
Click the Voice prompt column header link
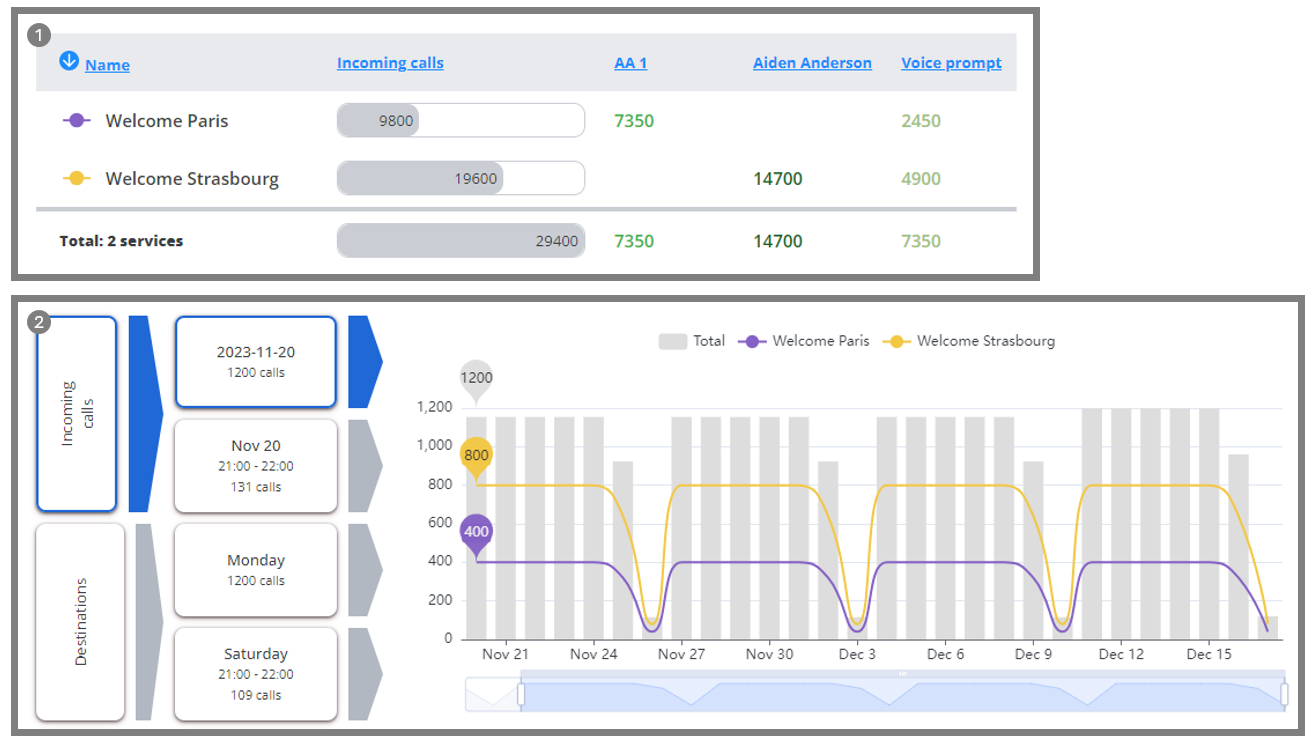coord(951,63)
